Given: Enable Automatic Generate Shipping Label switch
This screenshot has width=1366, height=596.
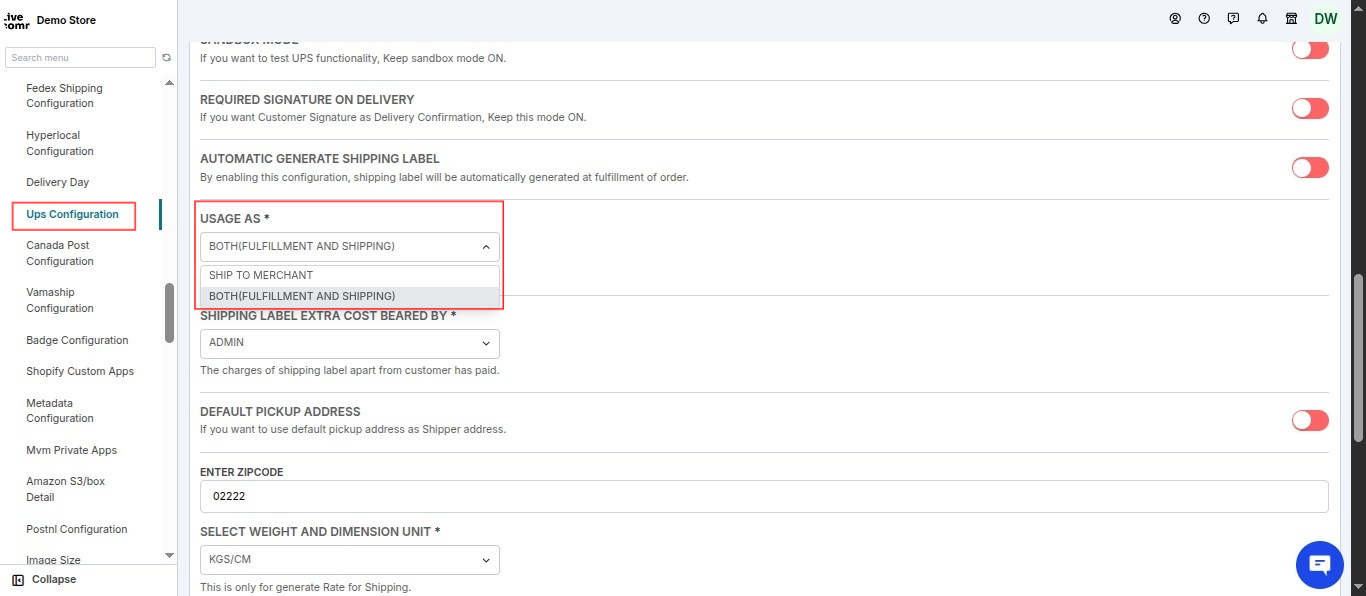Looking at the screenshot, I should 1310,167.
